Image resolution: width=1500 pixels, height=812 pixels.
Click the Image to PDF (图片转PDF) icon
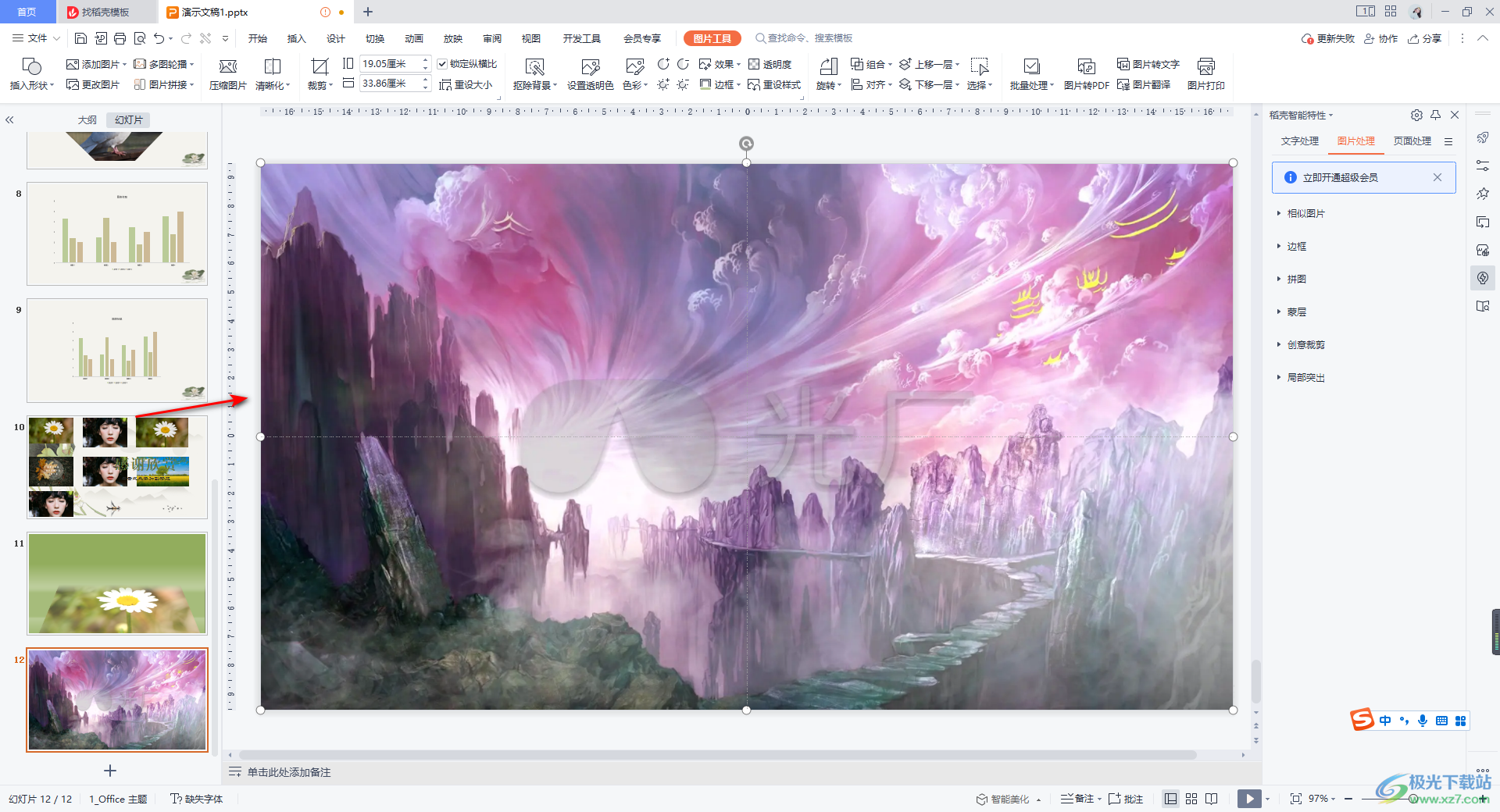coord(1086,74)
